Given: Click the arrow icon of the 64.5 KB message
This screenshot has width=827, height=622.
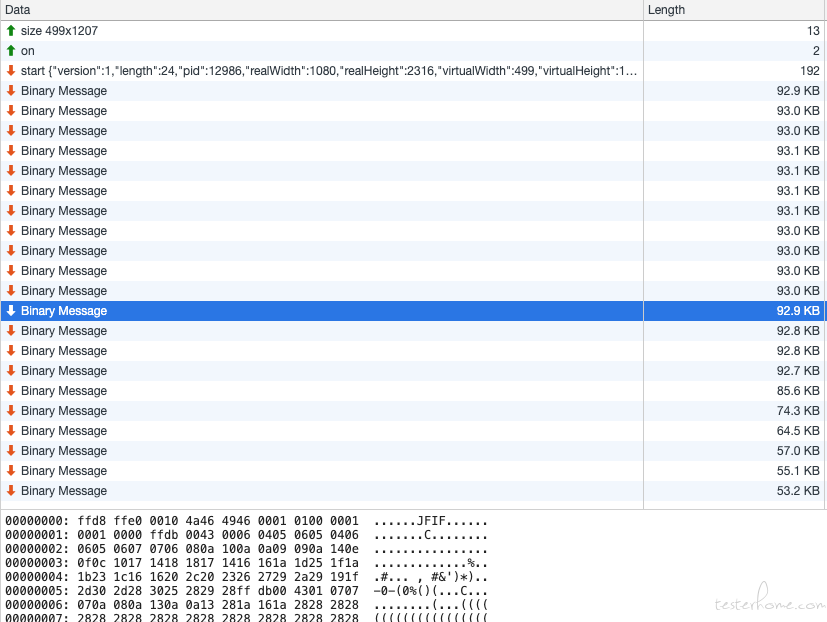Looking at the screenshot, I should click(x=11, y=431).
